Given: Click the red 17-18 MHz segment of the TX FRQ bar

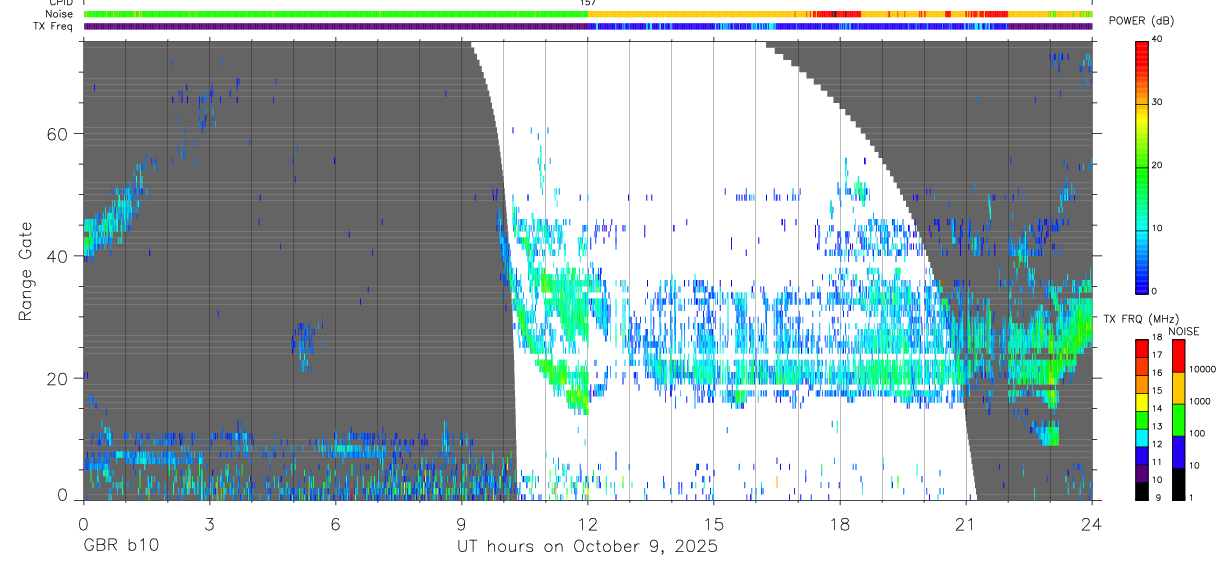Looking at the screenshot, I should [x=1142, y=349].
